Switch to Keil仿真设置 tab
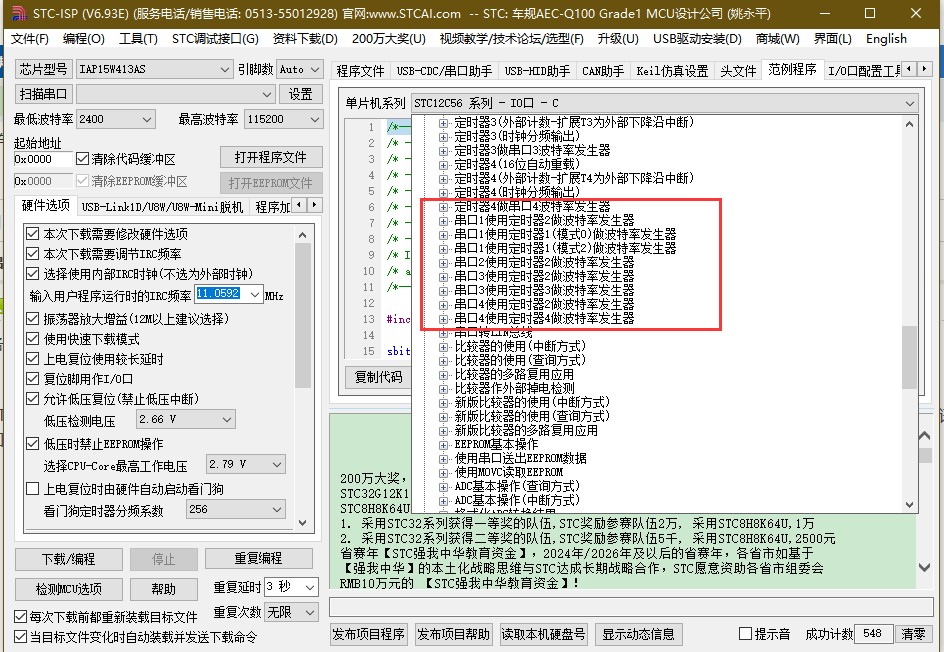The height and width of the screenshot is (652, 944). coord(672,71)
